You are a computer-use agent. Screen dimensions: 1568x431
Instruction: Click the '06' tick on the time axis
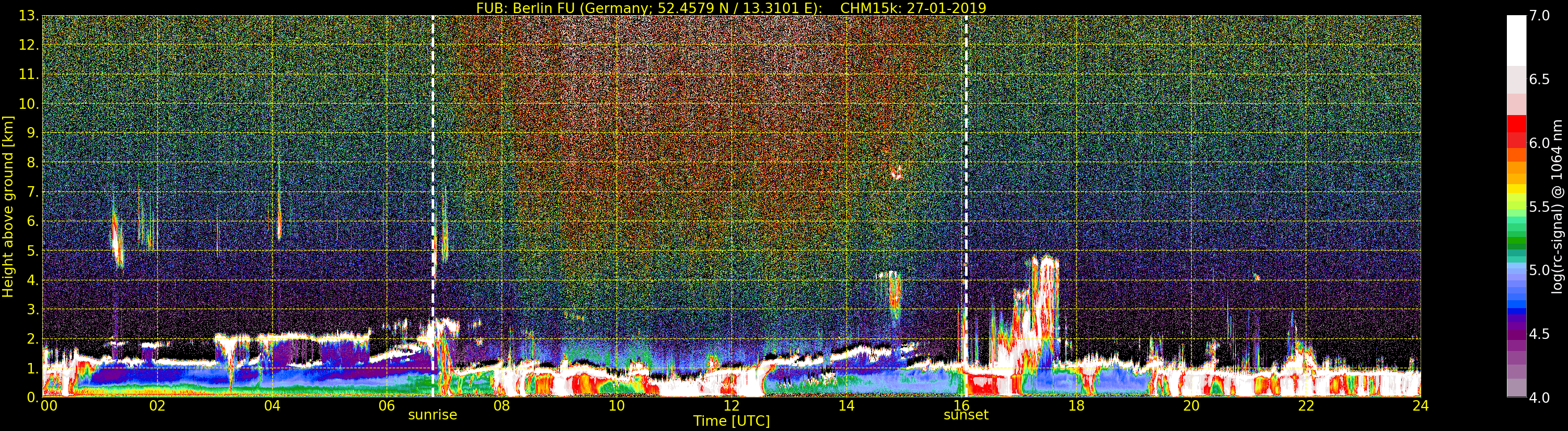387,405
